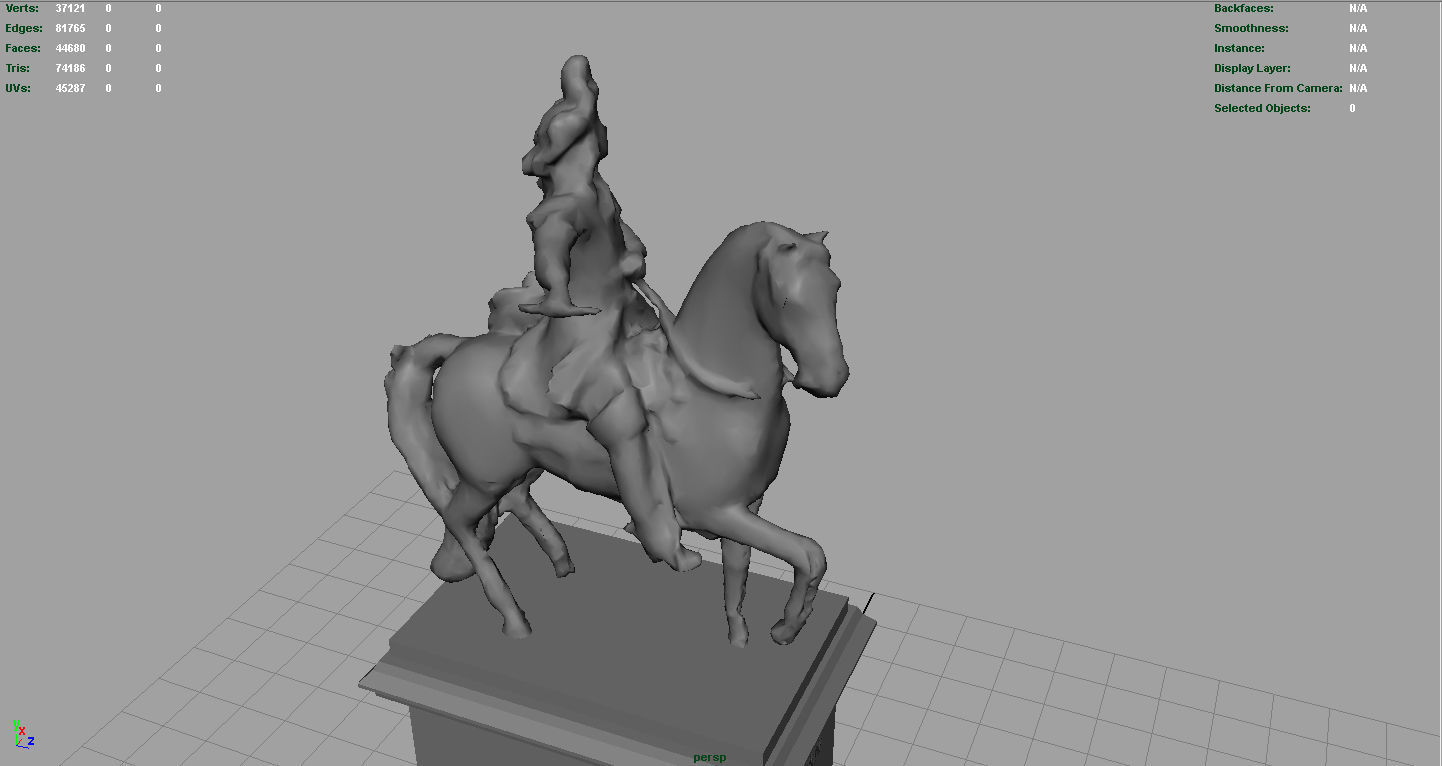Click the Faces: label in the HUD
Viewport: 1442px width, 766px height.
coord(23,48)
